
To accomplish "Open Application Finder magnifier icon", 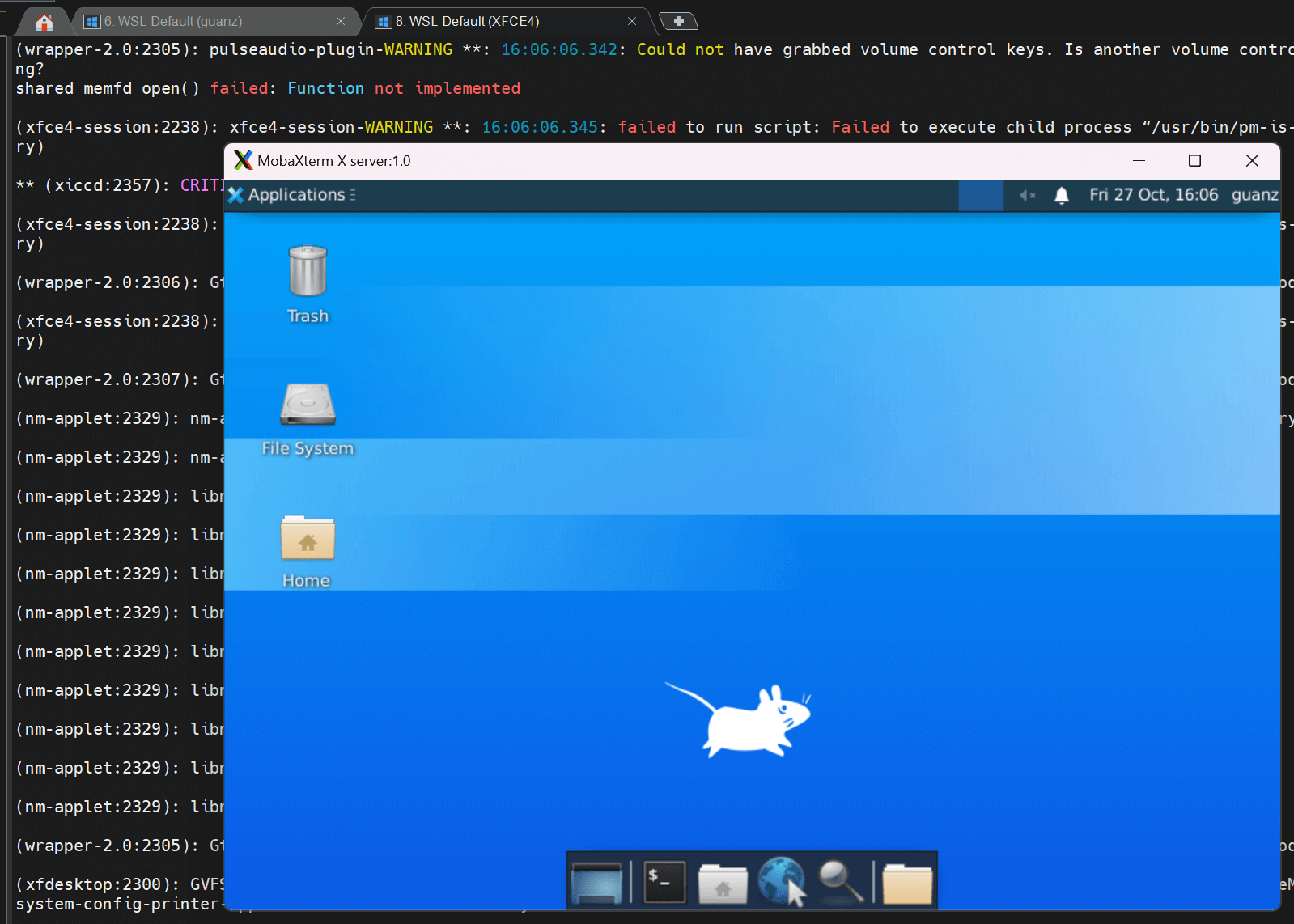I will (x=840, y=882).
